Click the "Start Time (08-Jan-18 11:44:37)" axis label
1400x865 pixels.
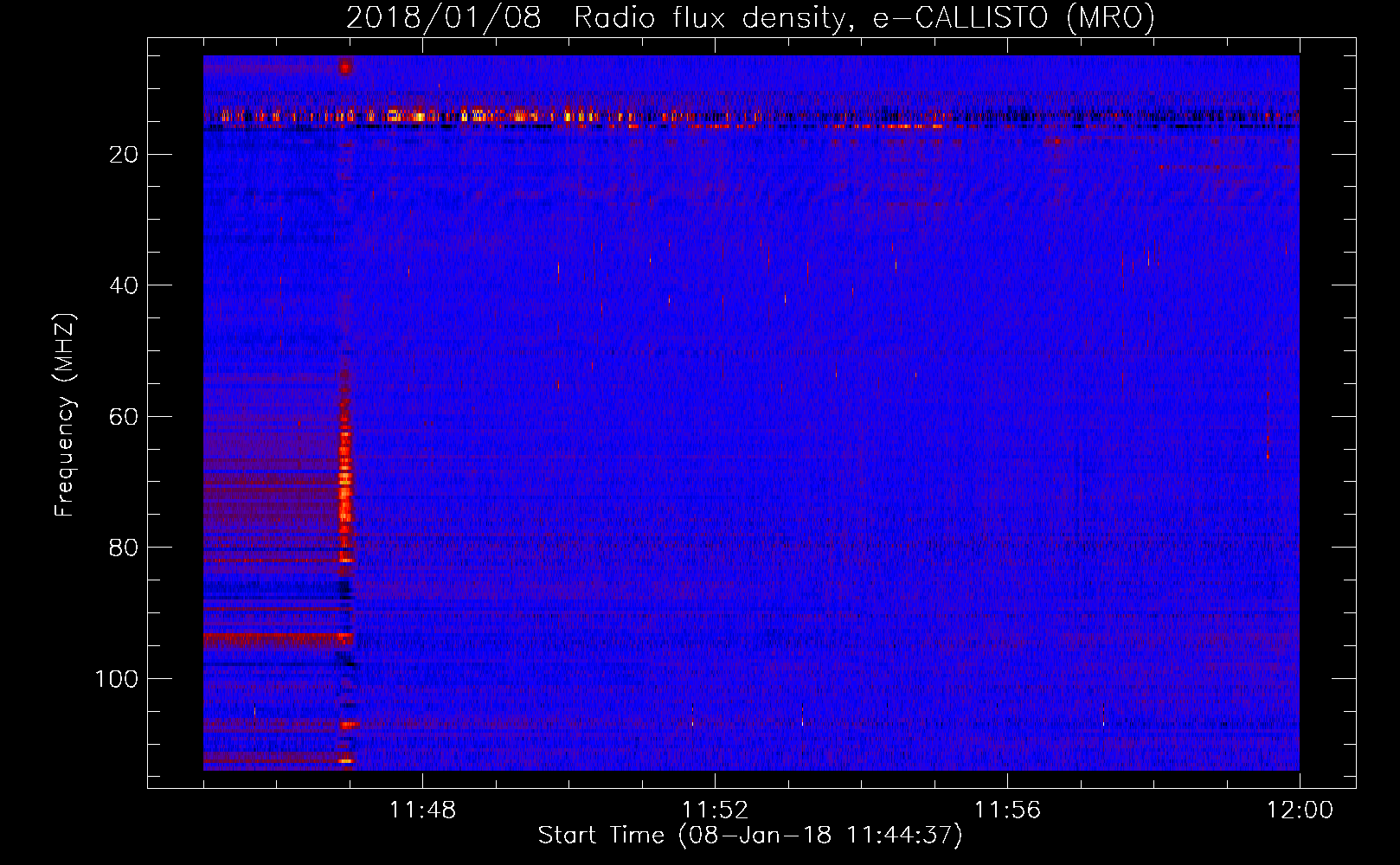[750, 836]
